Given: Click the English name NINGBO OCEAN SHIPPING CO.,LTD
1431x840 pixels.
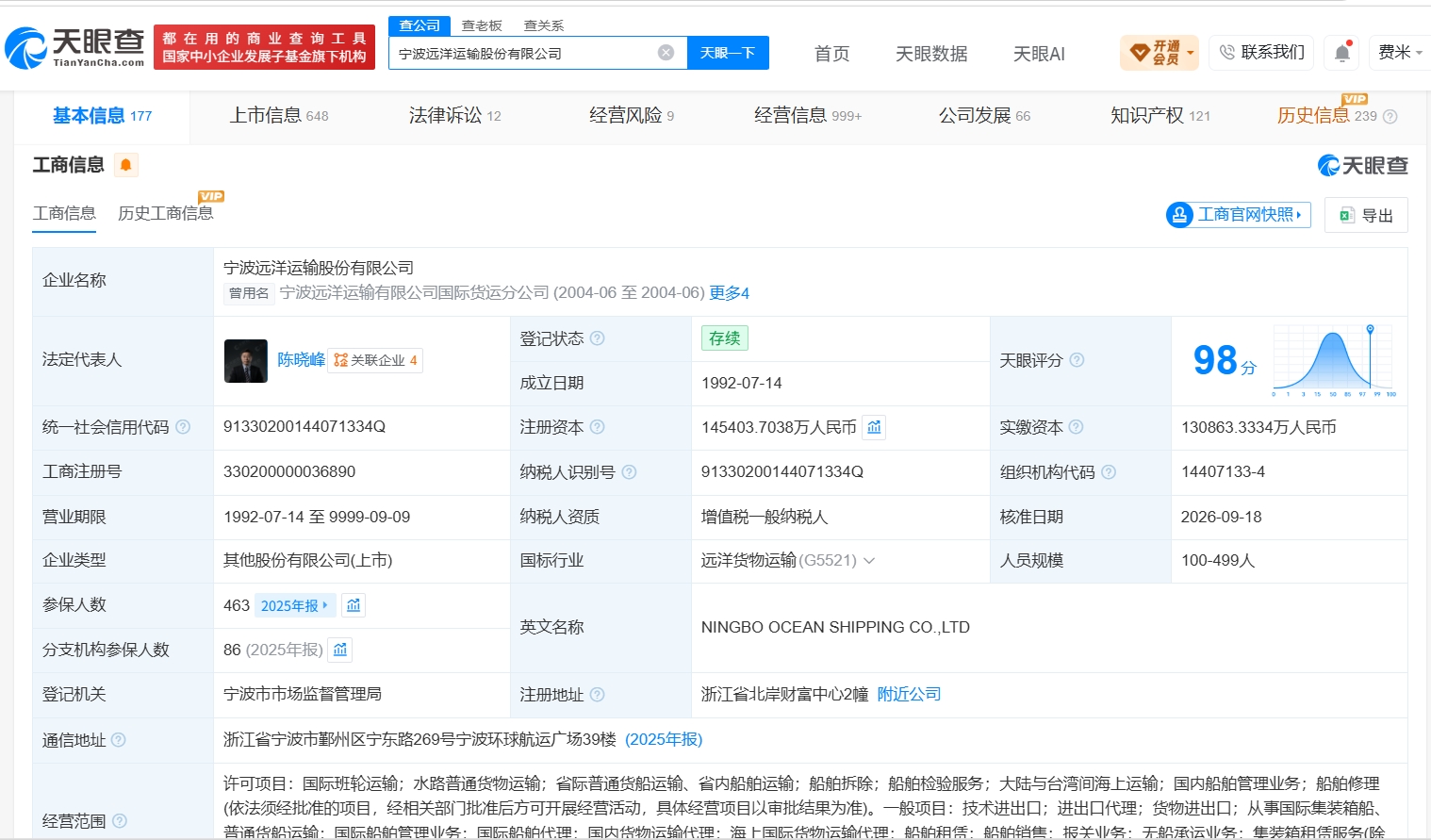Looking at the screenshot, I should pyautogui.click(x=835, y=628).
